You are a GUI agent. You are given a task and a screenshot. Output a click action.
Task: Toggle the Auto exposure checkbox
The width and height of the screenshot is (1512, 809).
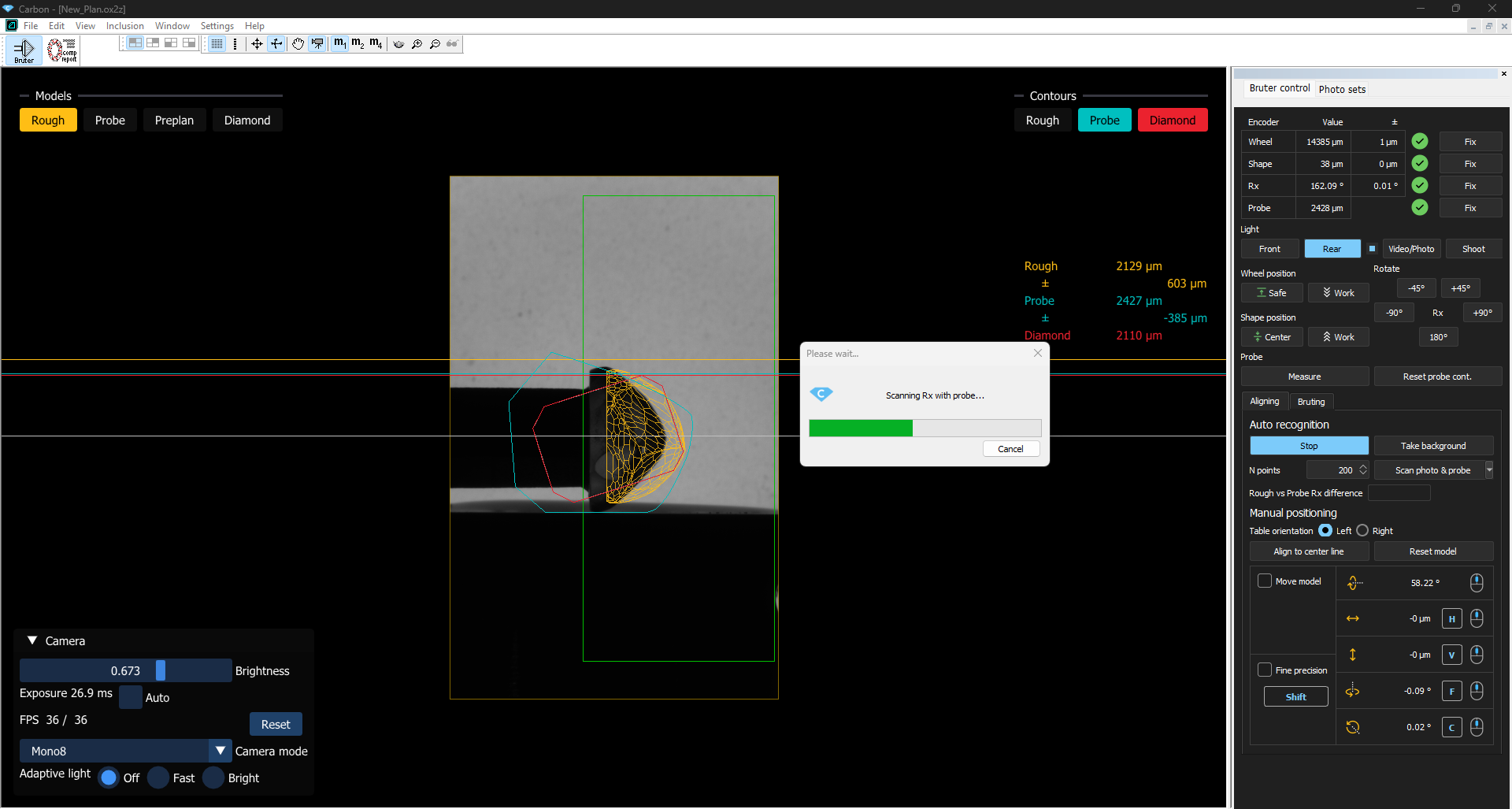click(x=131, y=697)
